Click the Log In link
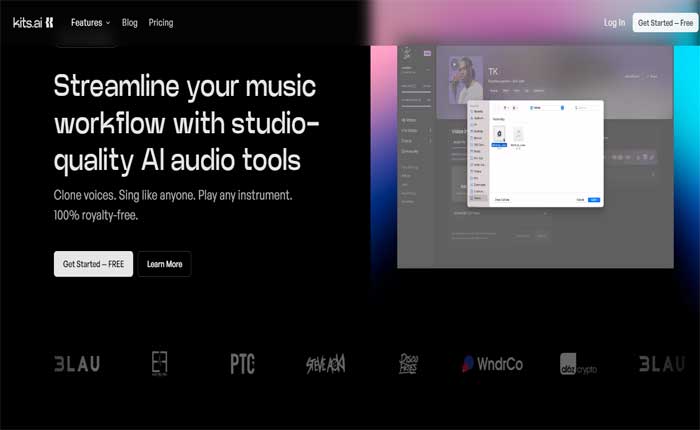700x430 pixels. (x=614, y=22)
